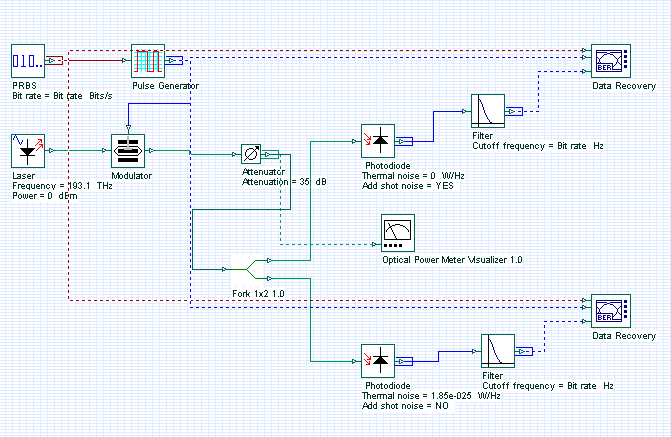Click 'Add shot noise = YES' parameter
The height and width of the screenshot is (437, 671).
[408, 186]
